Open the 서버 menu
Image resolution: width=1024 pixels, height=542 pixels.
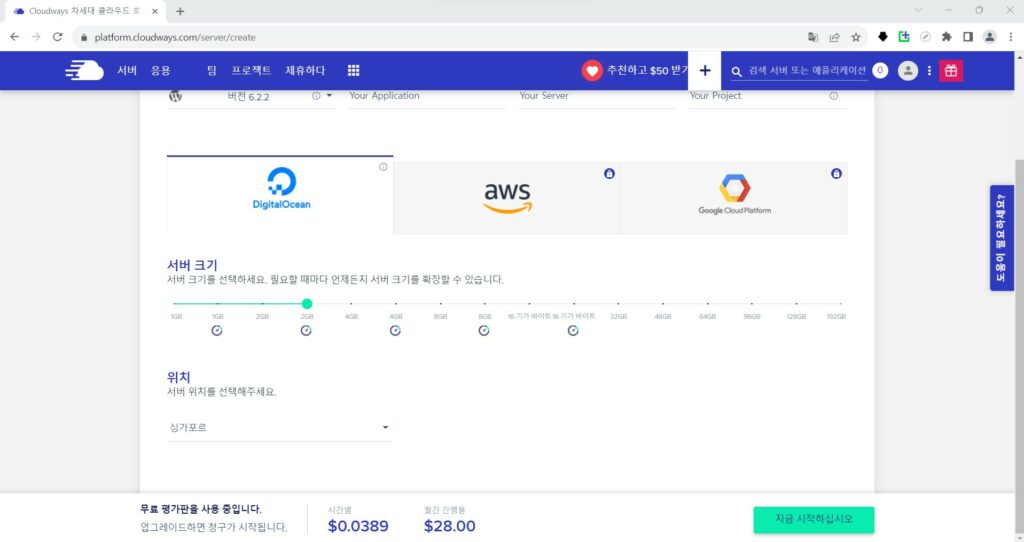tap(127, 71)
